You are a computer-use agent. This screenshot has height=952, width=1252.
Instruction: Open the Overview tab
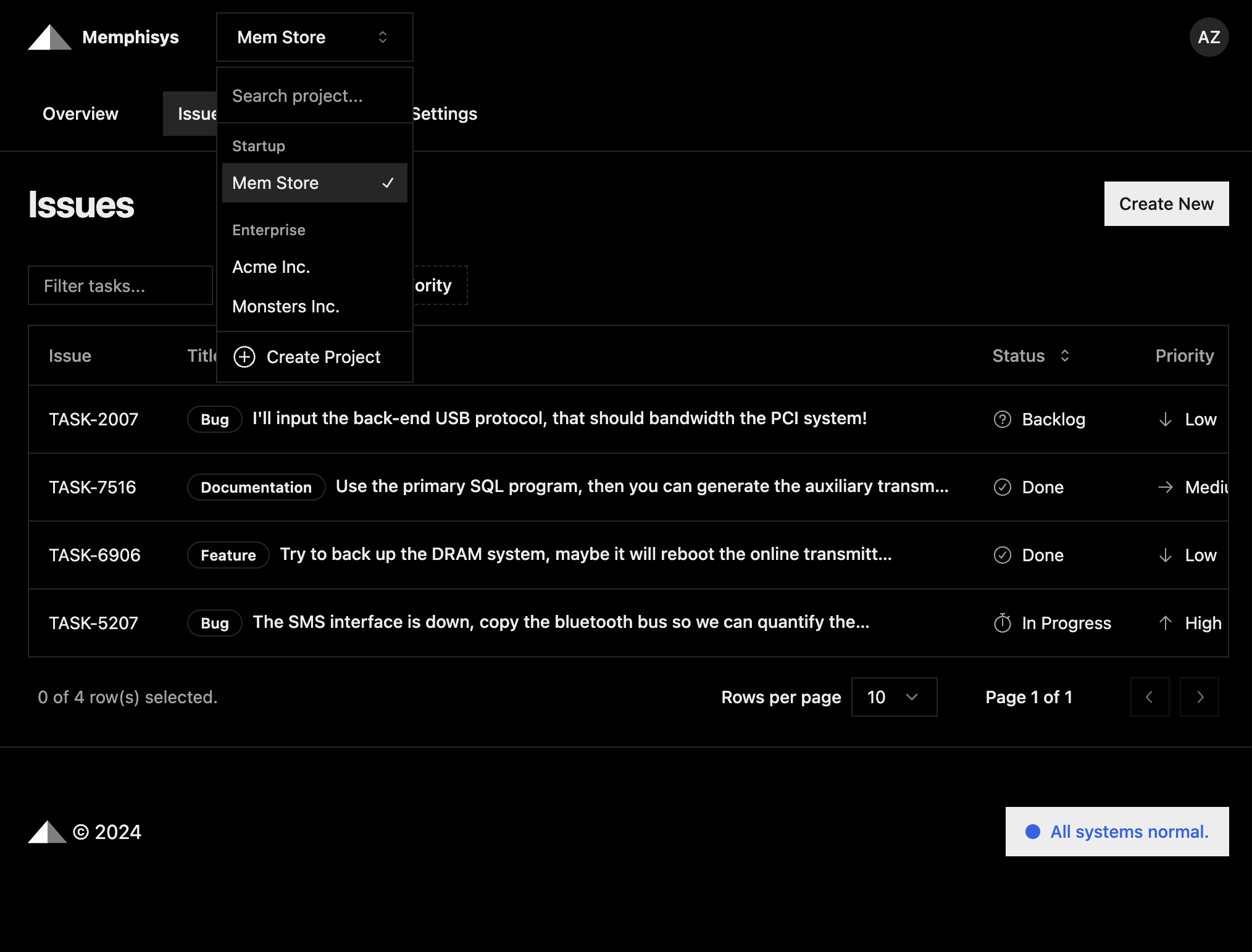pyautogui.click(x=80, y=114)
